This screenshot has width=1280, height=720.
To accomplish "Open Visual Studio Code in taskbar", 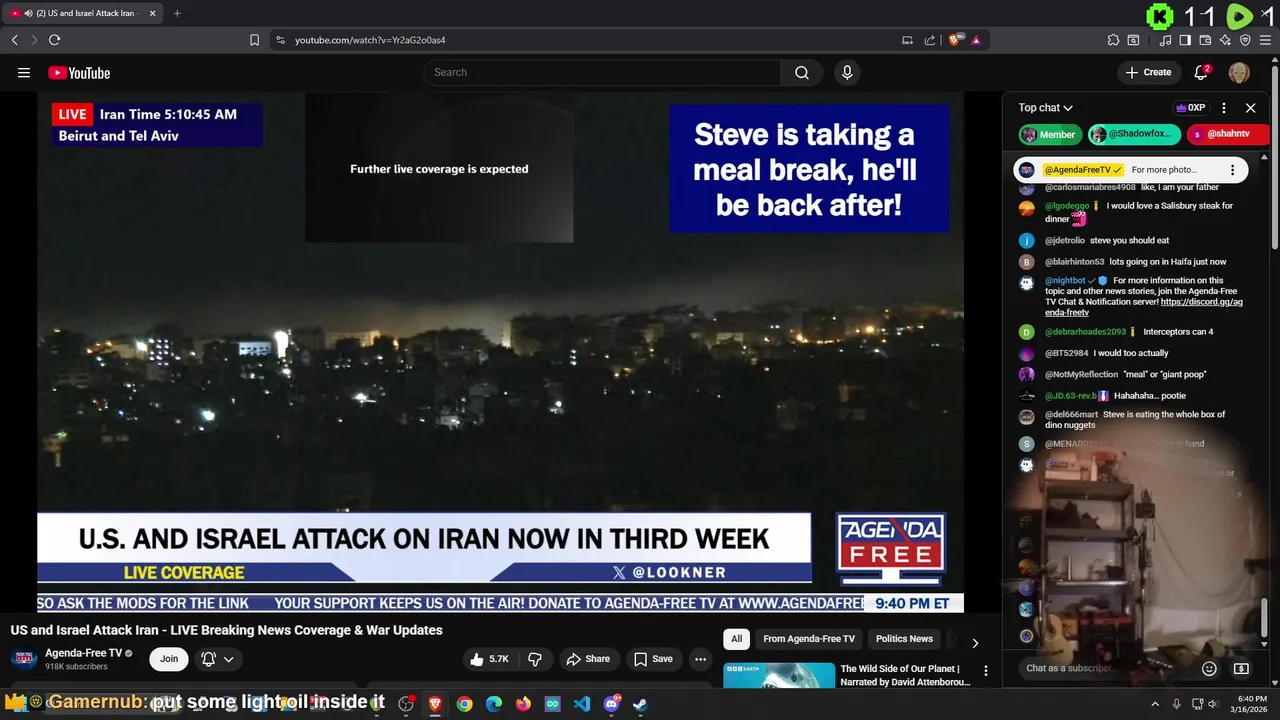I will coord(582,704).
